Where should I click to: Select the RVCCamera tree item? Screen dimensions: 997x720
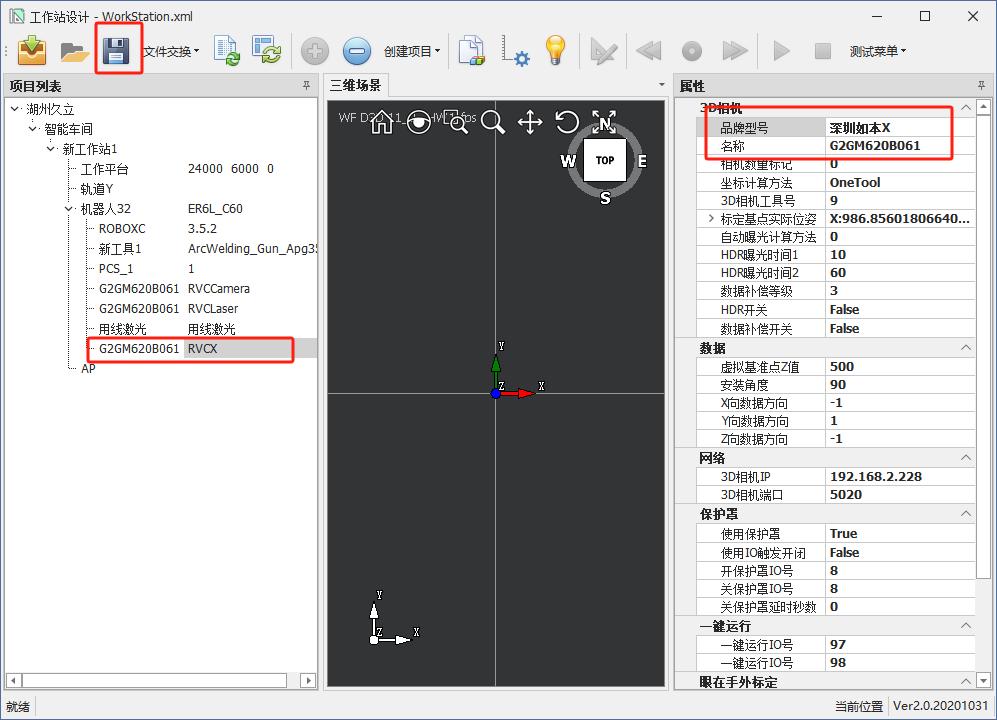click(218, 289)
